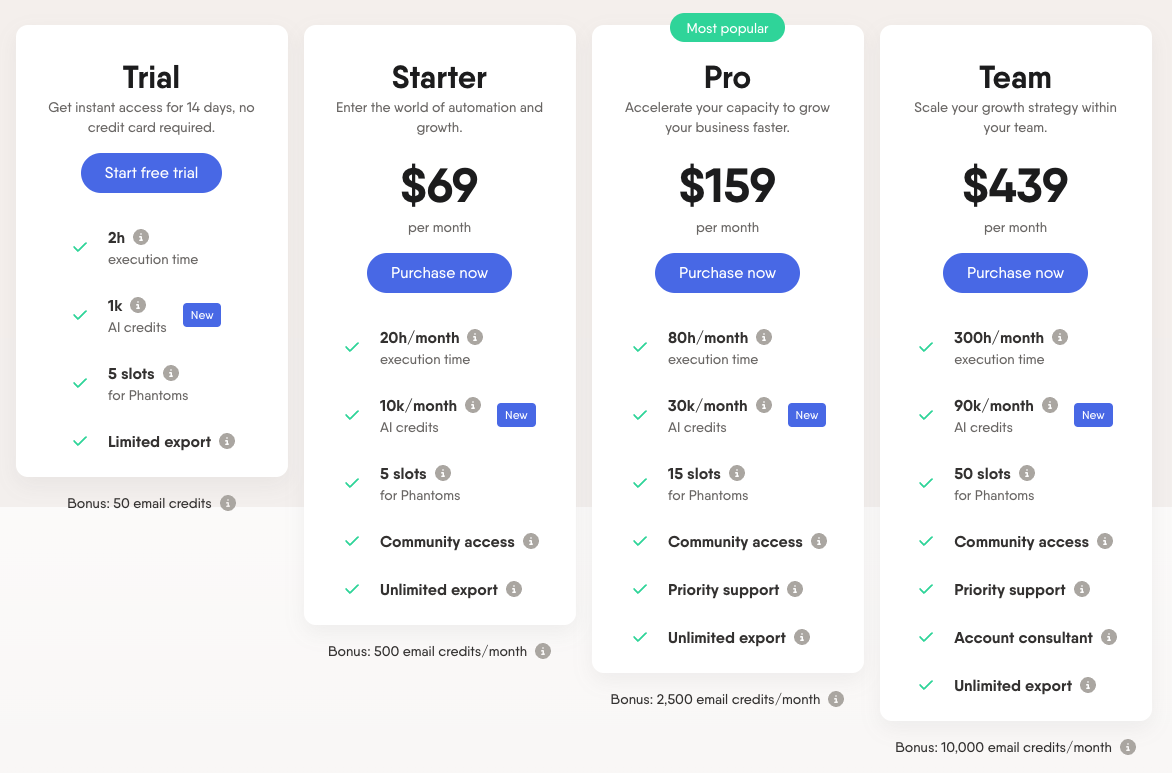Click the Start free trial button
This screenshot has height=773, width=1172.
(x=151, y=173)
